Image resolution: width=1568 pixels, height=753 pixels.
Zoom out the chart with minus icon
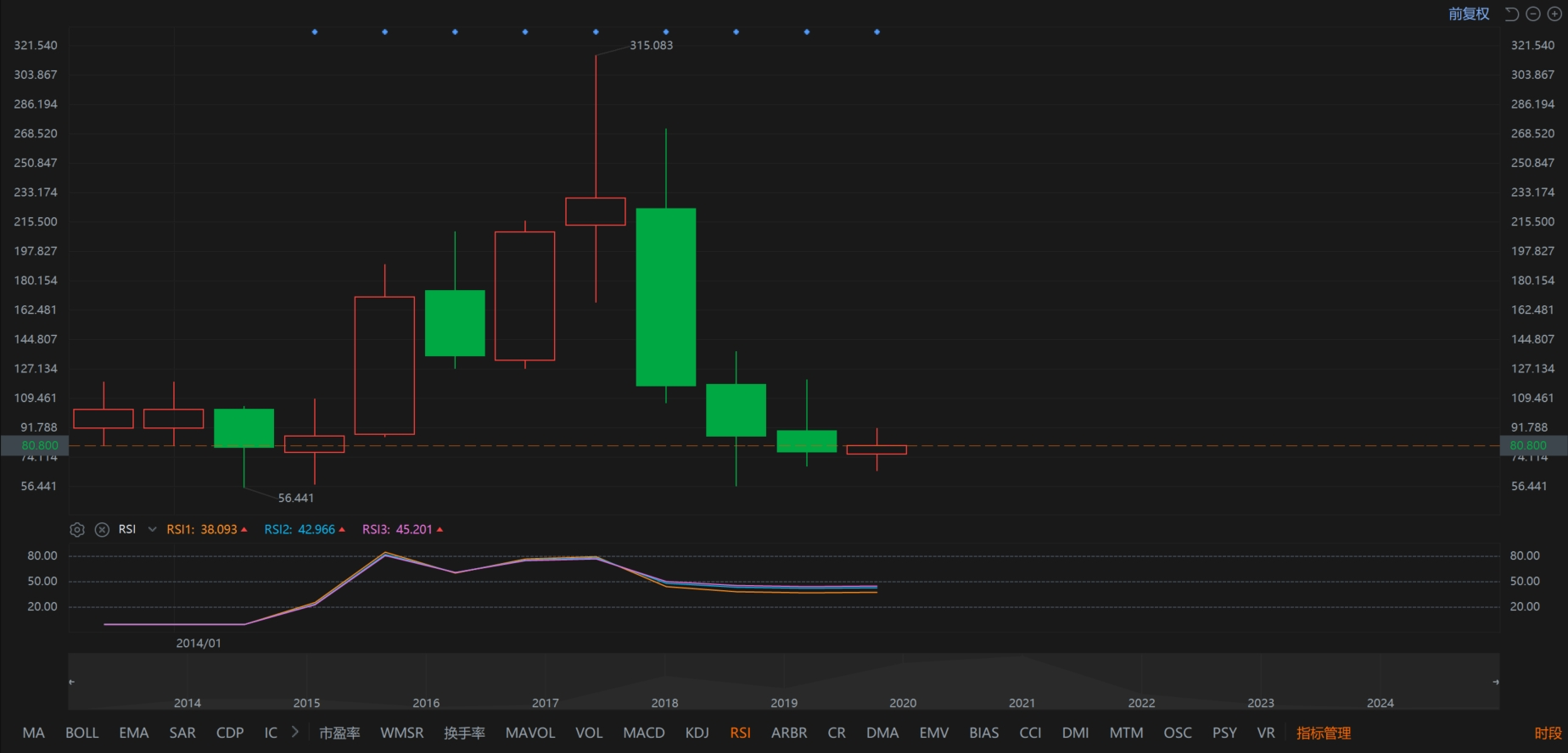coord(1532,14)
